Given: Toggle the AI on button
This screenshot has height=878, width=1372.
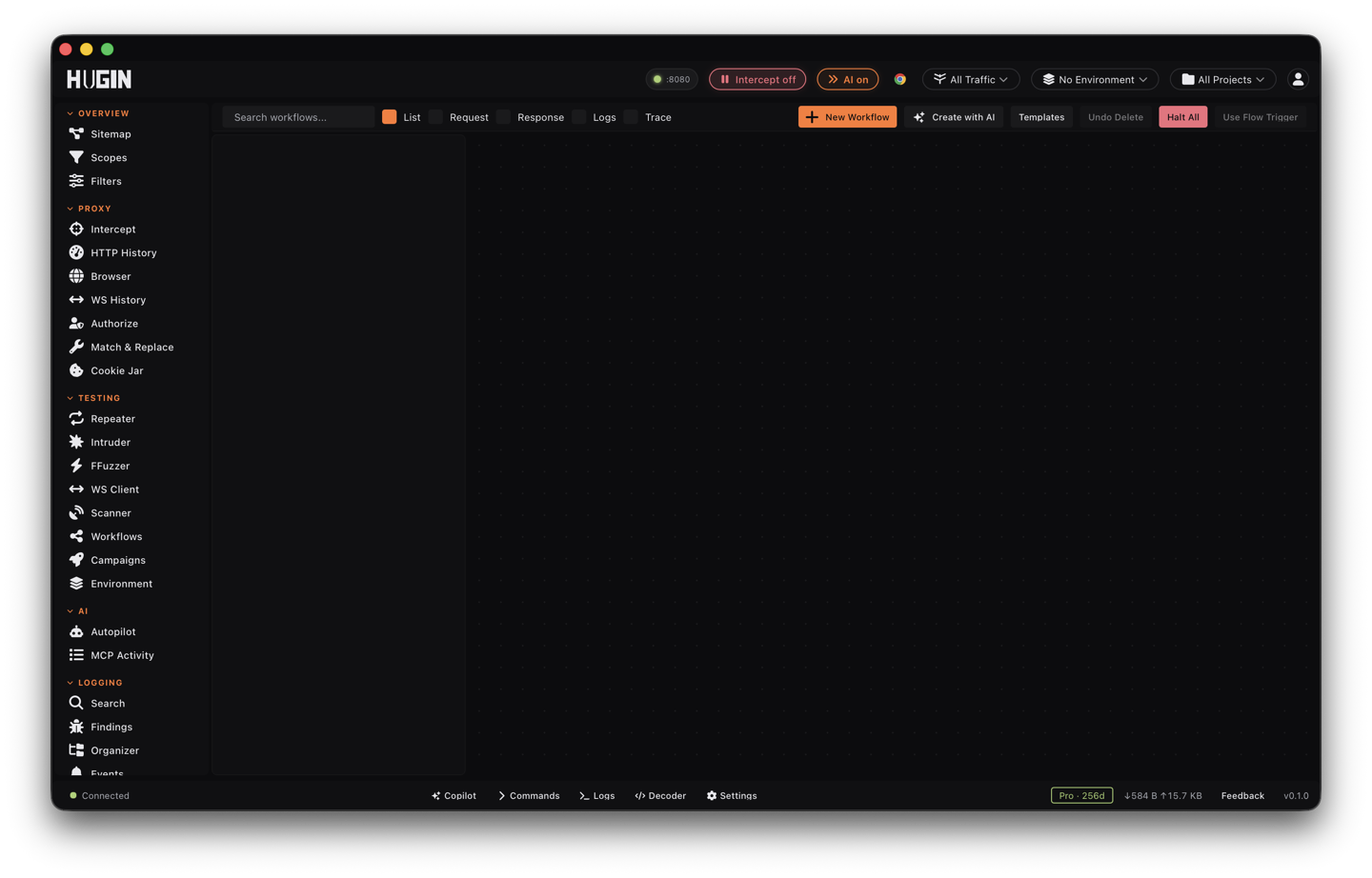Looking at the screenshot, I should 848,79.
